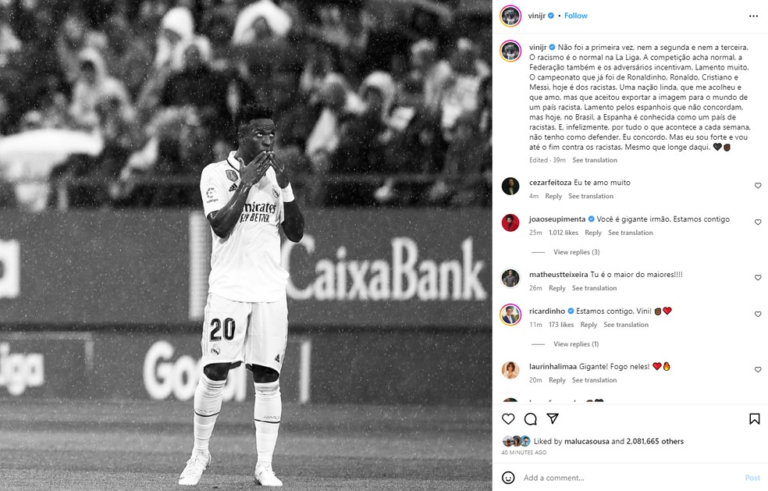Image resolution: width=768 pixels, height=491 pixels.
Task: Open comment bubble icon below post
Action: pos(530,418)
